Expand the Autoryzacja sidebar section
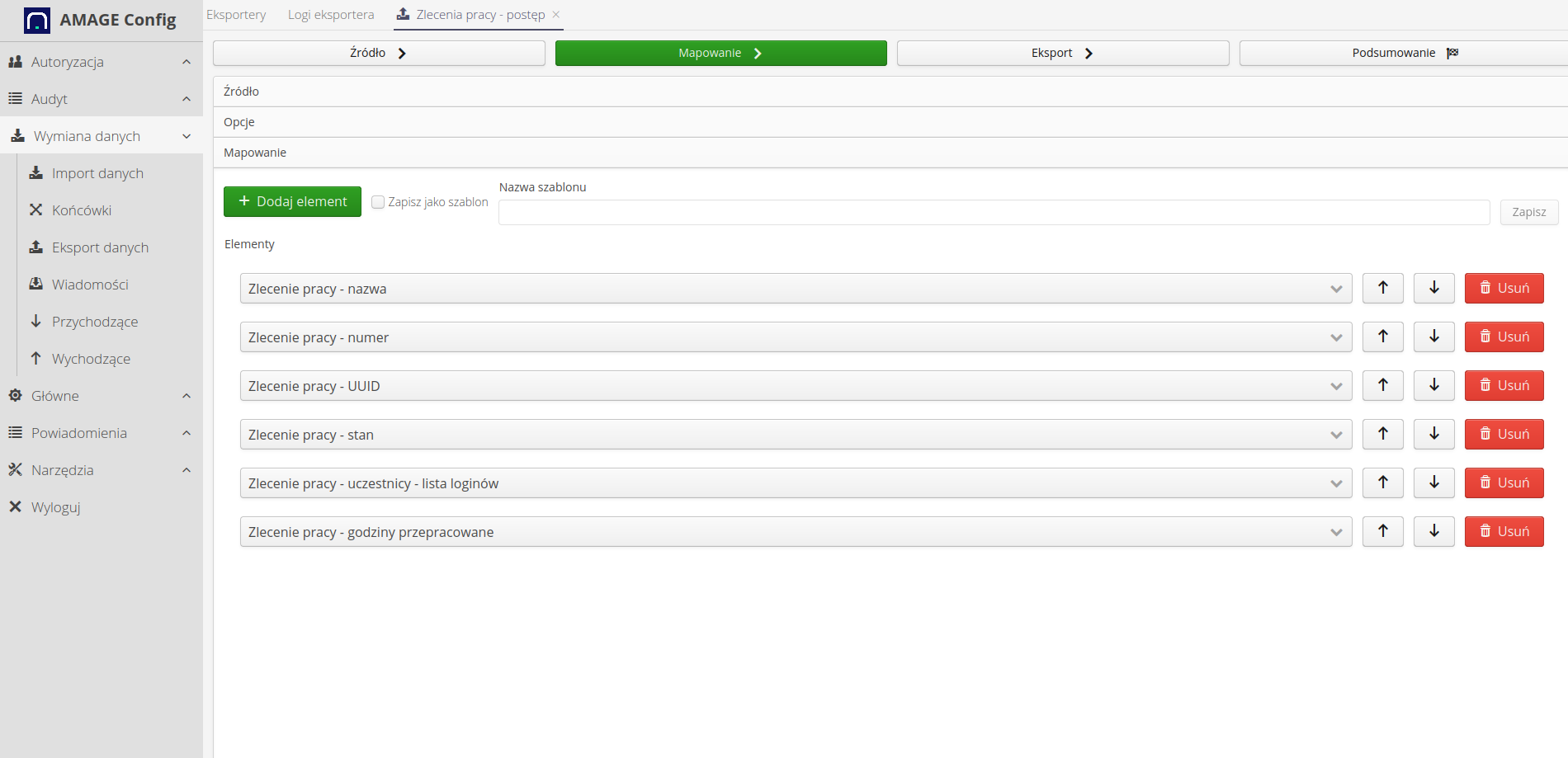The width and height of the screenshot is (1568, 758). [187, 62]
